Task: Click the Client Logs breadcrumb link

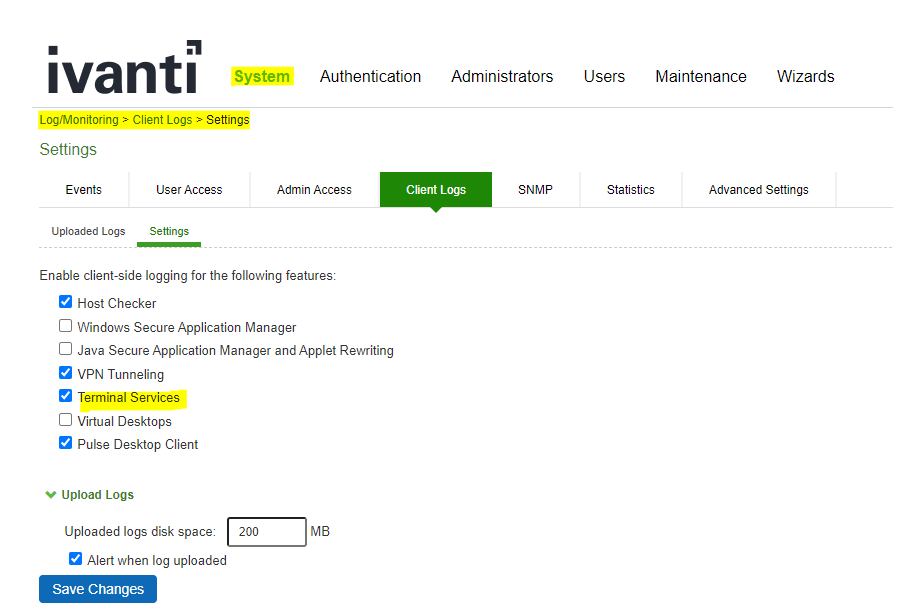Action: click(x=162, y=120)
